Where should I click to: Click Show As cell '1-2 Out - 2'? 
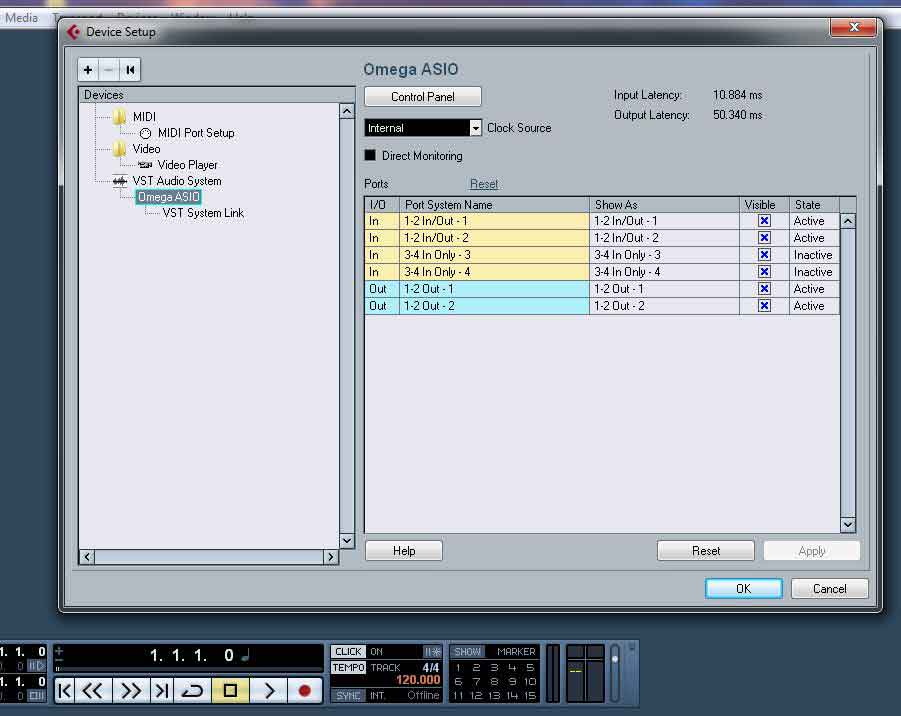point(664,306)
